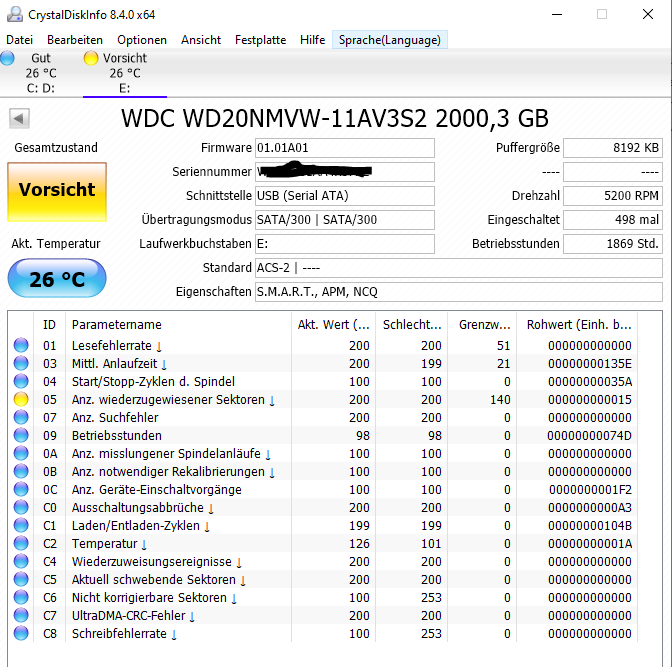Image resolution: width=672 pixels, height=667 pixels.
Task: Click raw value 000000000015
Action: click(x=590, y=400)
